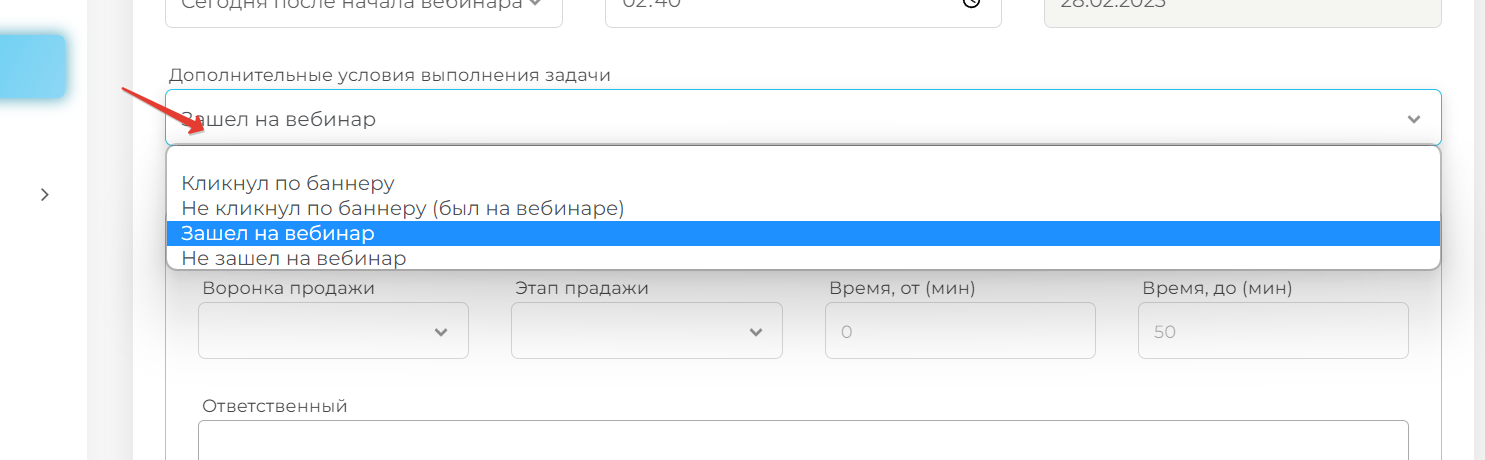1485x460 pixels.
Task: Choose 'Не кликнул по баннеру (был на вебинаре)'
Action: [402, 208]
